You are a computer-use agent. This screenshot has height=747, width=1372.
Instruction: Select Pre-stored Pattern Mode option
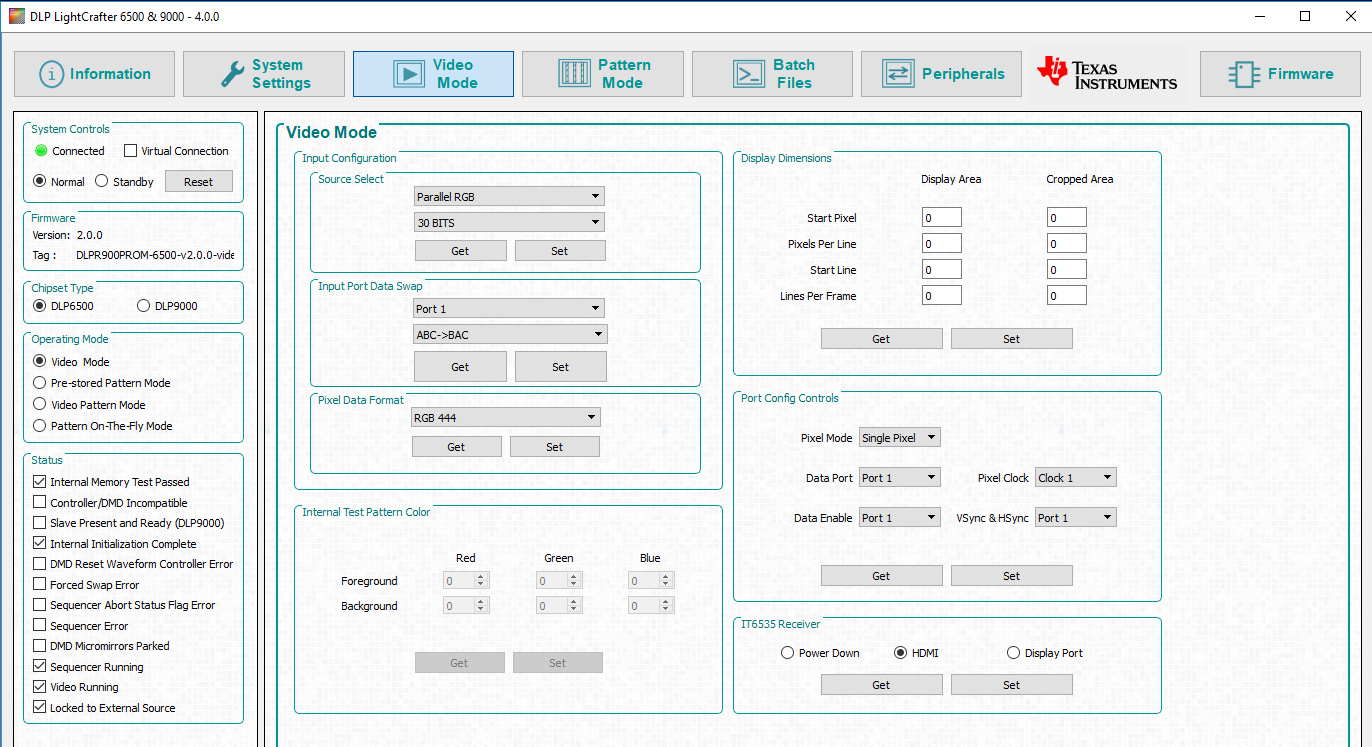(40, 383)
